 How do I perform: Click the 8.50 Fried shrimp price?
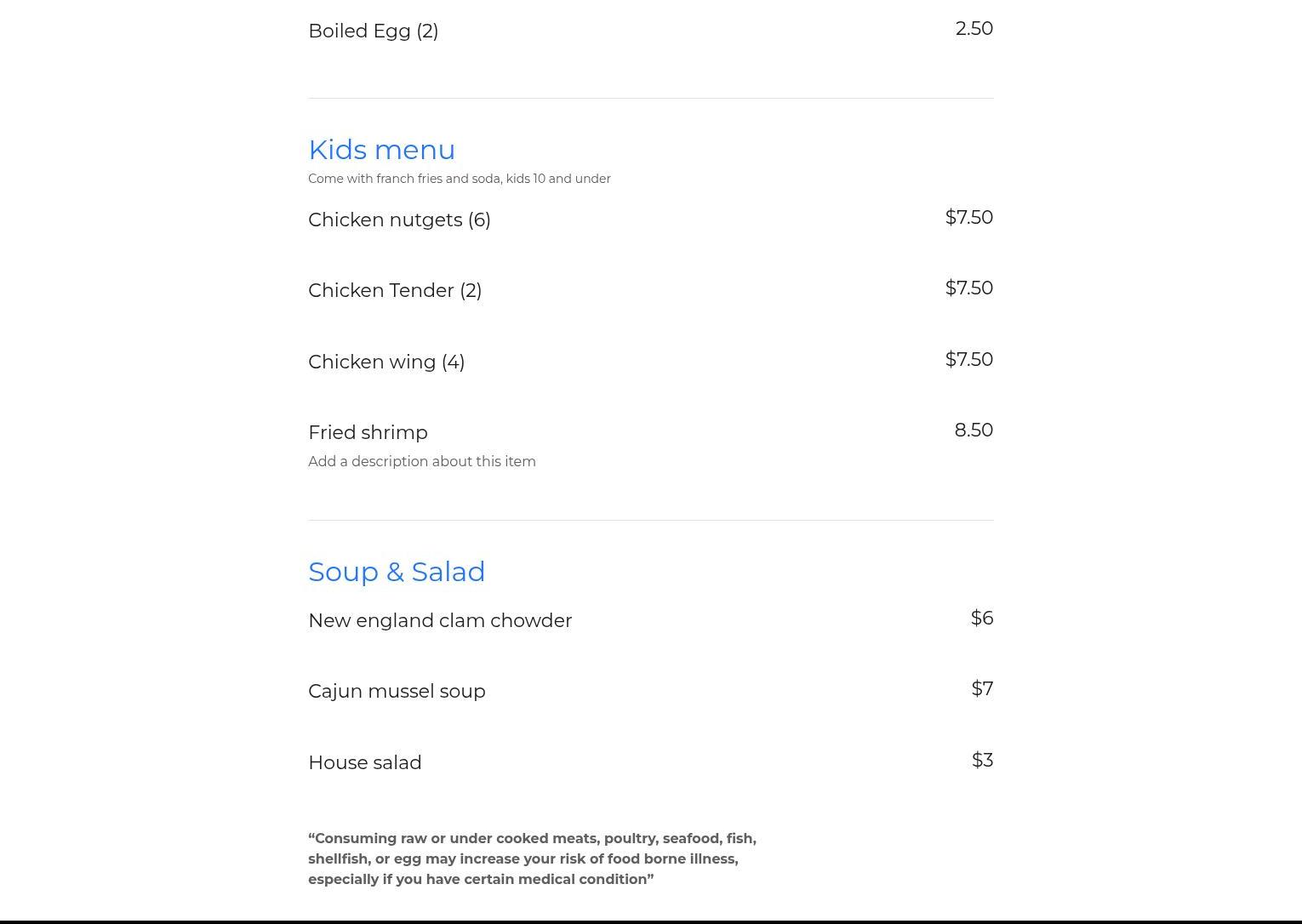[x=974, y=431]
